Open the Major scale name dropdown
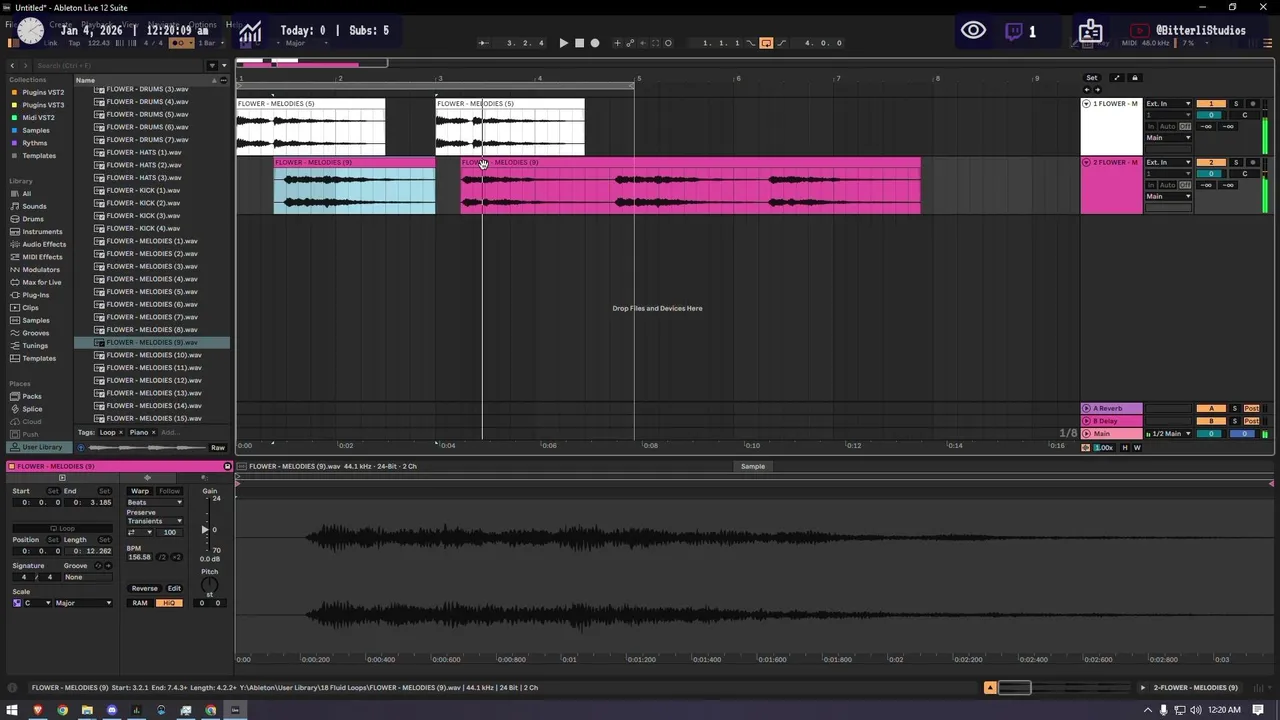Image resolution: width=1280 pixels, height=720 pixels. tap(84, 603)
